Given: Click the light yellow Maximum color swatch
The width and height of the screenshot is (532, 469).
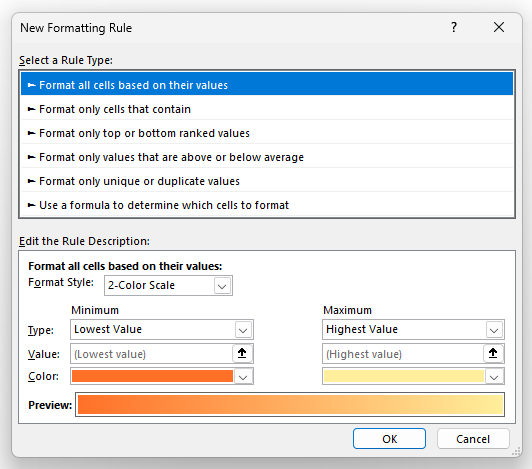Looking at the screenshot, I should click(403, 376).
